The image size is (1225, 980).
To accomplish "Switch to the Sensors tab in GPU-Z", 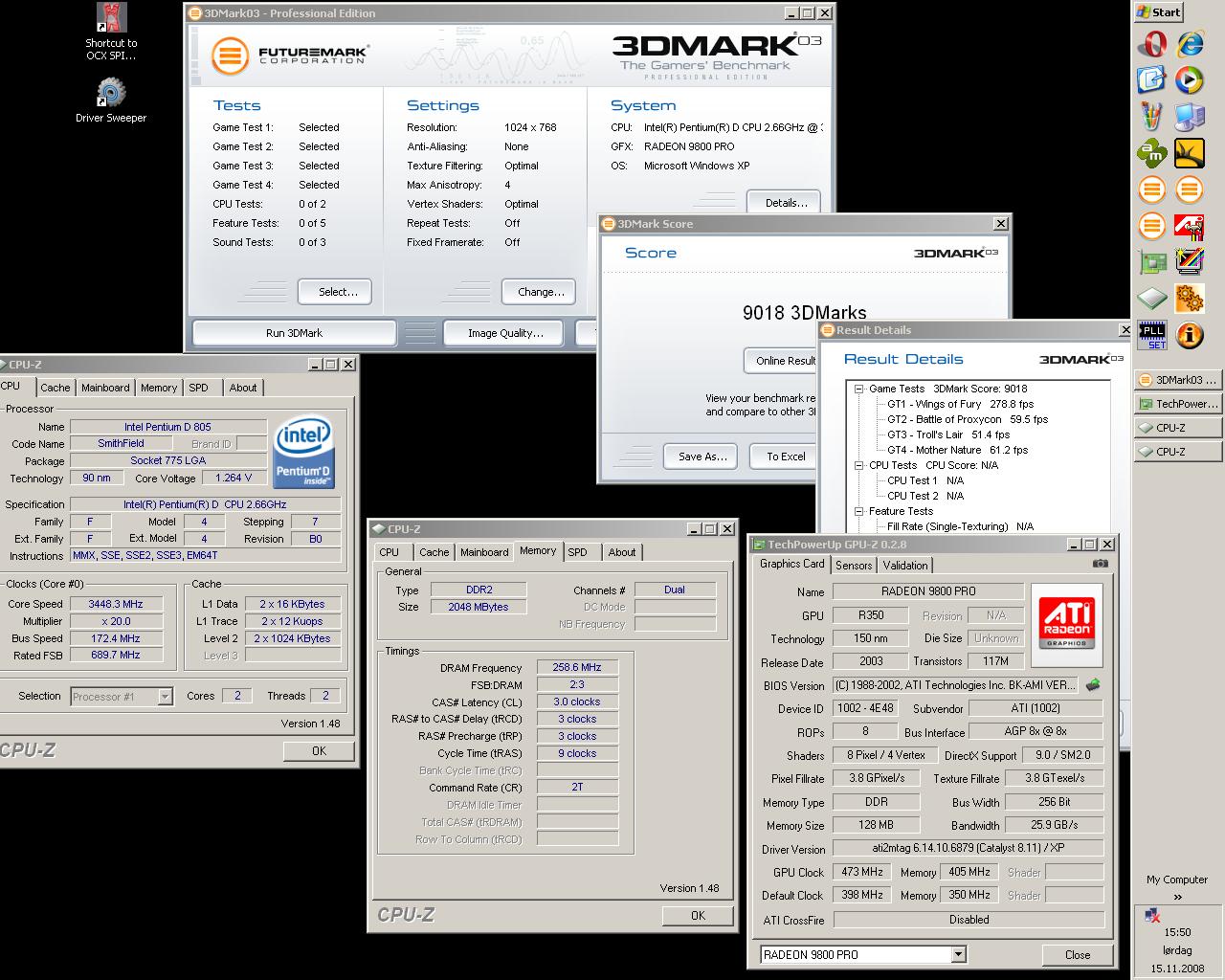I will coord(854,566).
